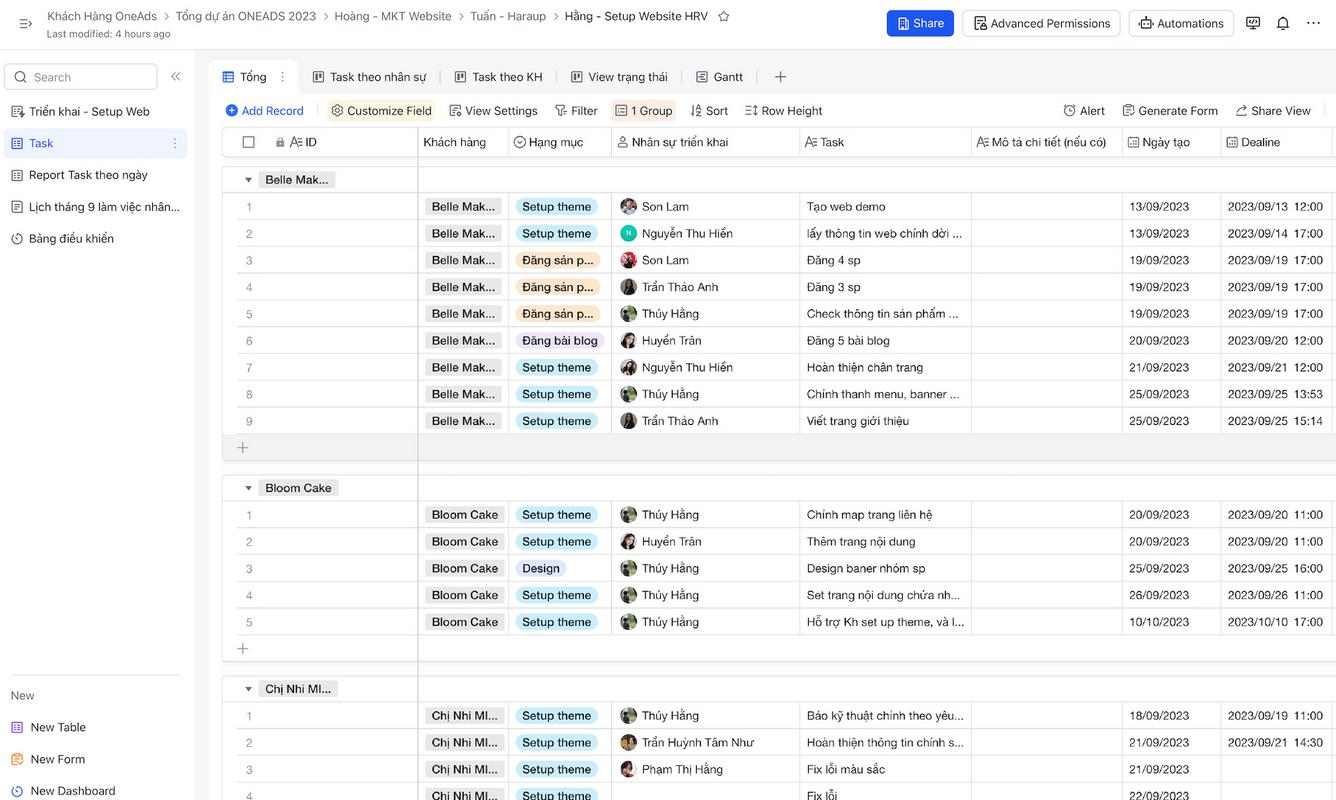Click task cell 'Design baner nhóm sp'
Viewport: 1336px width, 800px height.
click(885, 569)
